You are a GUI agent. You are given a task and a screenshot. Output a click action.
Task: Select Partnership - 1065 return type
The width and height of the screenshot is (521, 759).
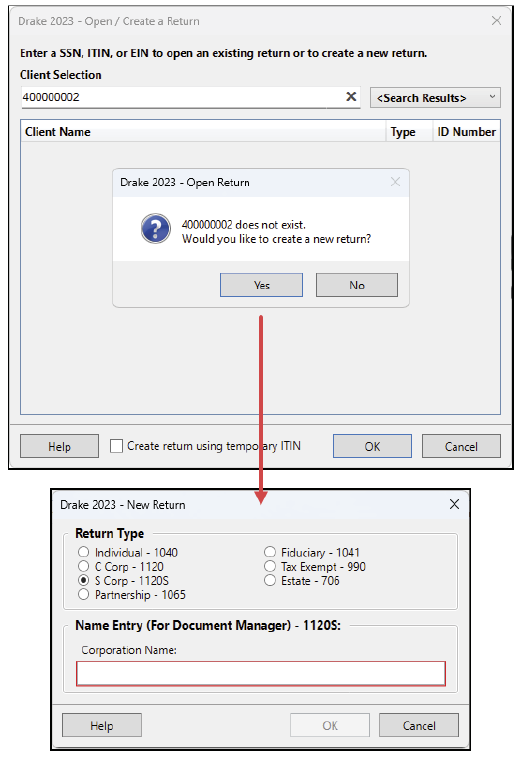click(x=132, y=594)
